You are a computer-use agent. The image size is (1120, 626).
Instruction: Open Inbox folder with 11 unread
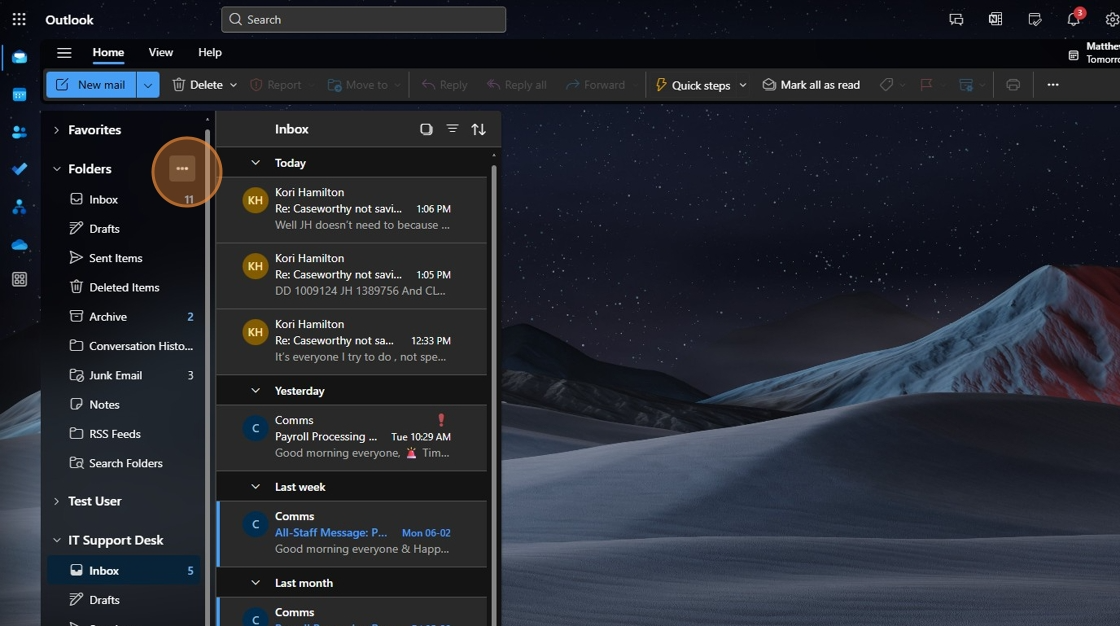[x=124, y=199]
